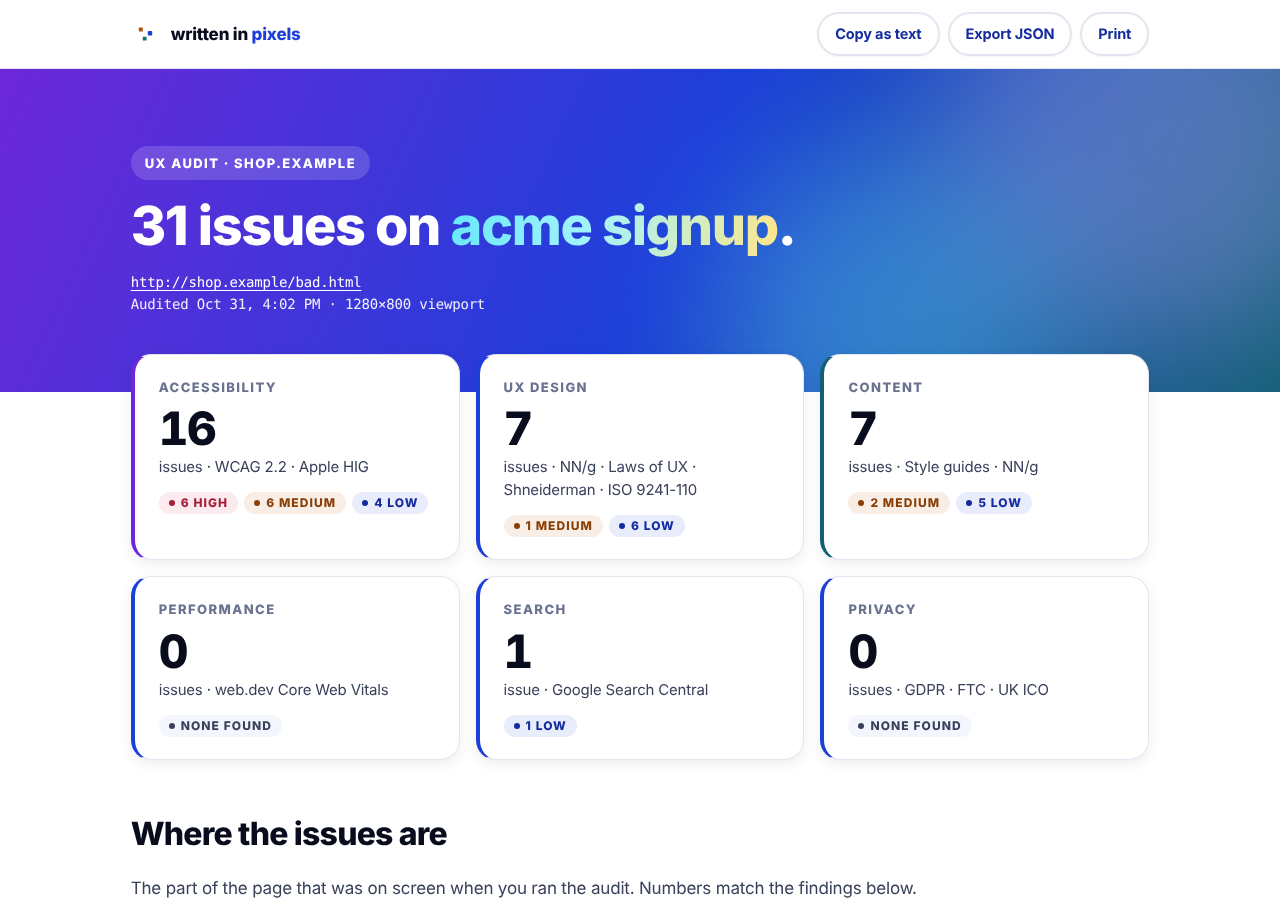Open the Privacy card heading

pos(882,609)
